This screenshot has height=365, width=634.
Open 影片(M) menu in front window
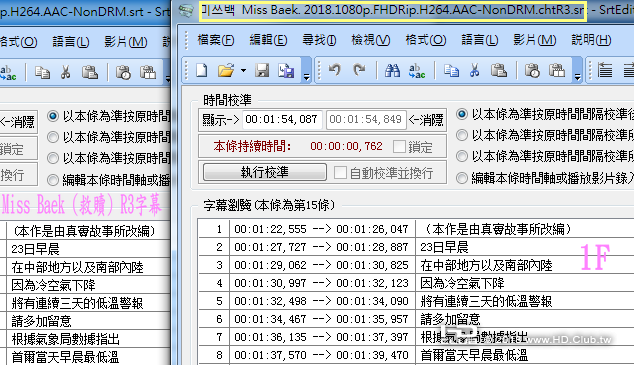(535, 40)
